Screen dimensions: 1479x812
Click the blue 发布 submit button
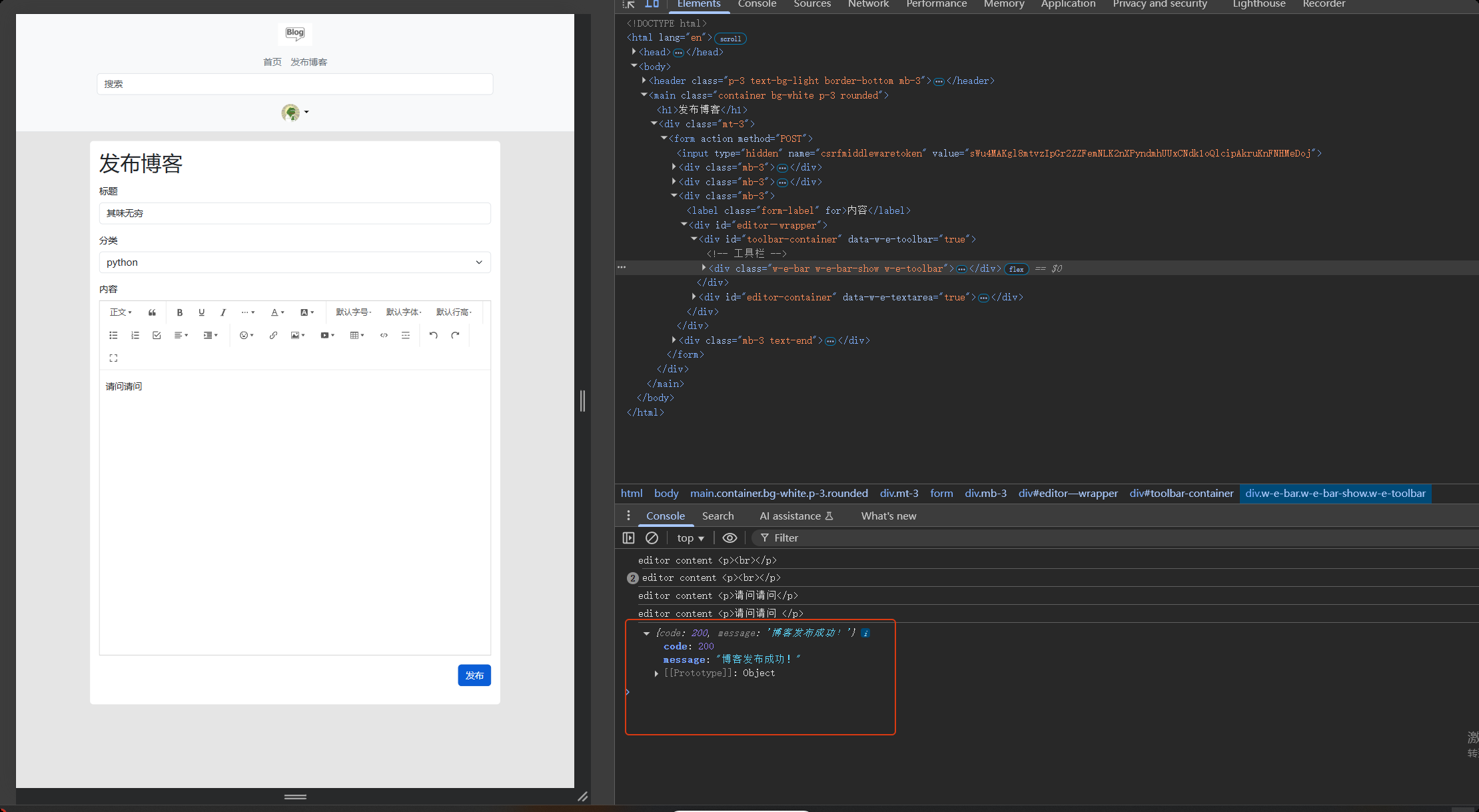(x=474, y=675)
